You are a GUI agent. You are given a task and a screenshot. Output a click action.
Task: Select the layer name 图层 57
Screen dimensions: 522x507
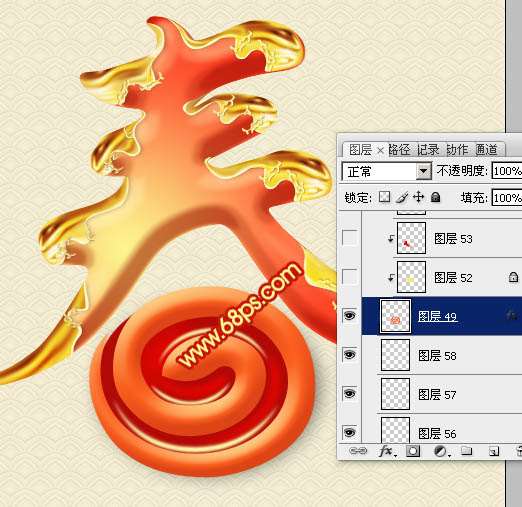(x=437, y=395)
